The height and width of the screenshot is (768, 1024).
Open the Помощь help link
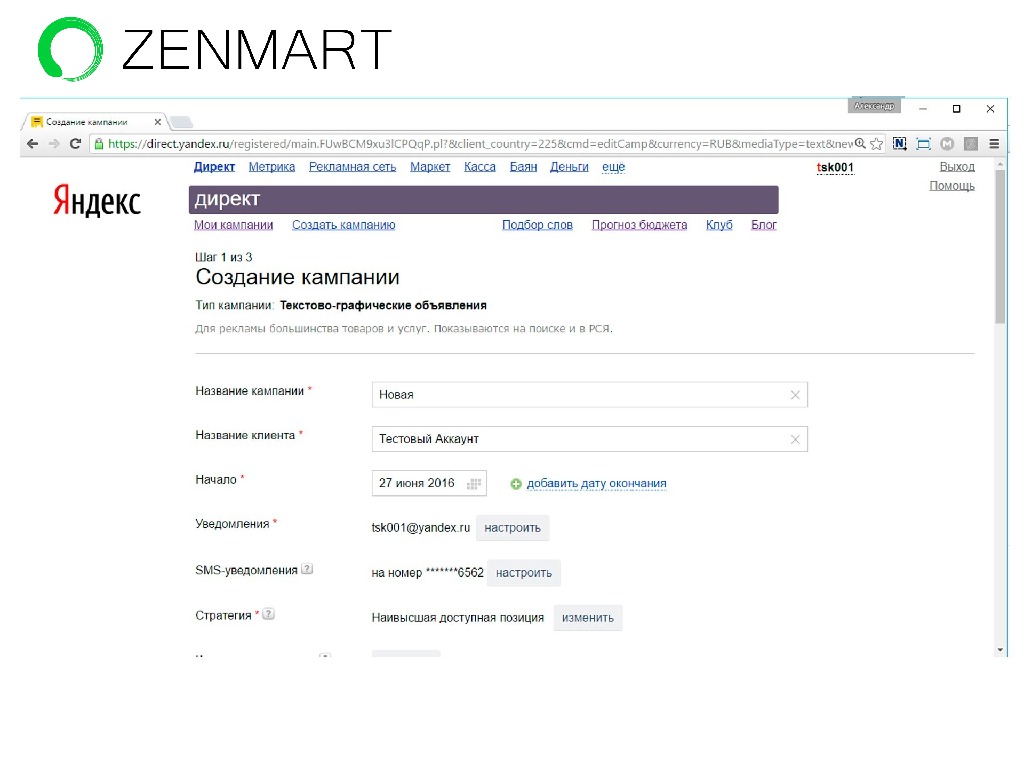pyautogui.click(x=952, y=186)
